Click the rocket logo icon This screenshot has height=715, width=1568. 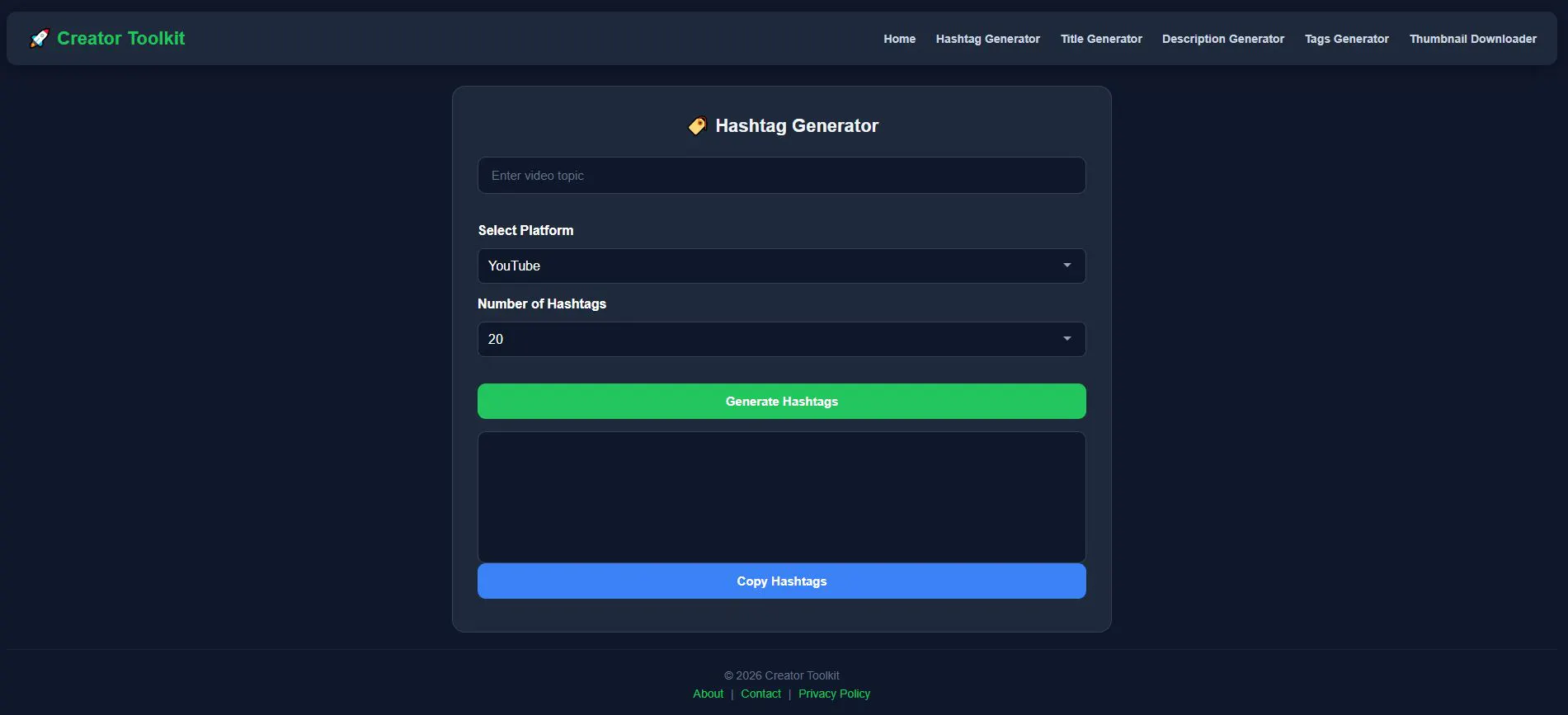[40, 38]
